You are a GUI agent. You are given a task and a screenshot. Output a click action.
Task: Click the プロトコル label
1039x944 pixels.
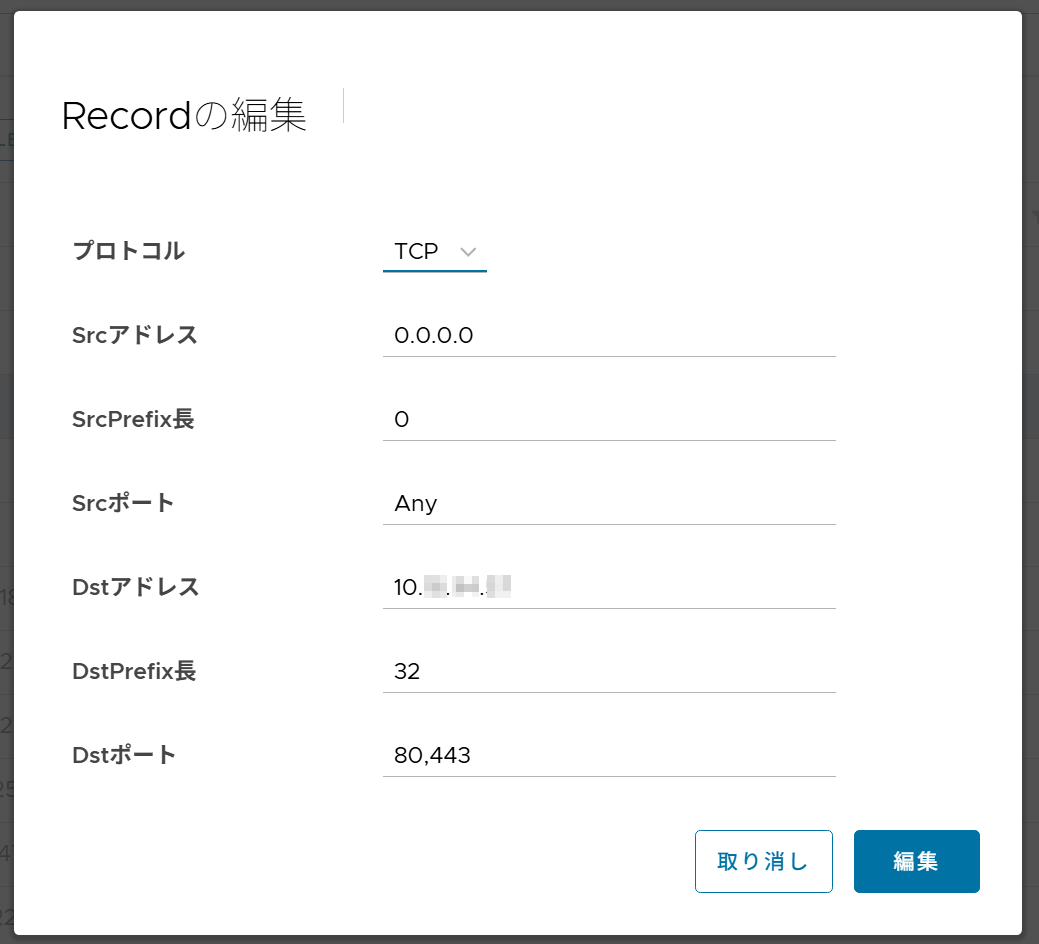click(128, 251)
